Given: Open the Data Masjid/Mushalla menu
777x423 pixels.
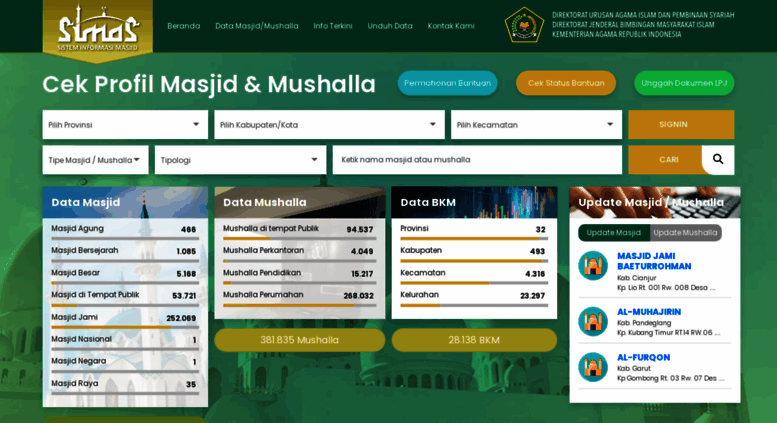Looking at the screenshot, I should tap(257, 26).
